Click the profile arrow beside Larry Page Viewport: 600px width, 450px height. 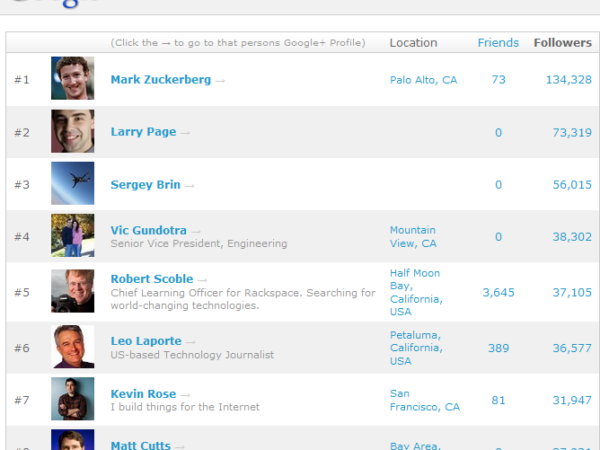click(185, 132)
